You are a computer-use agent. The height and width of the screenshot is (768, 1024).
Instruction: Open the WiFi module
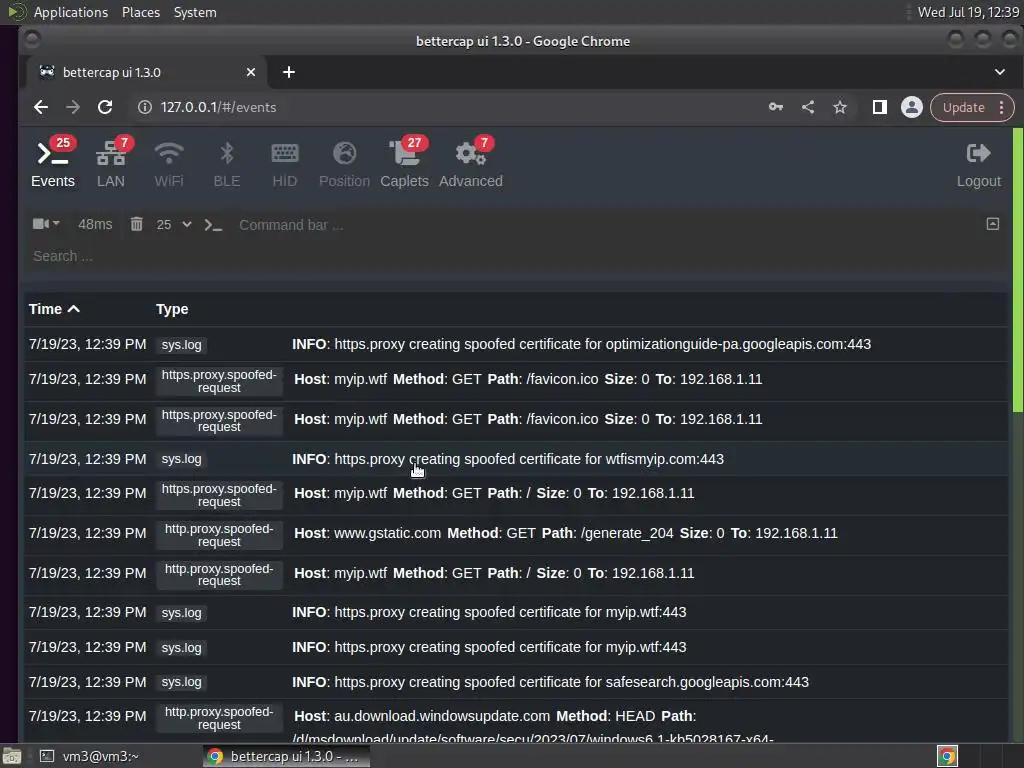pyautogui.click(x=168, y=163)
